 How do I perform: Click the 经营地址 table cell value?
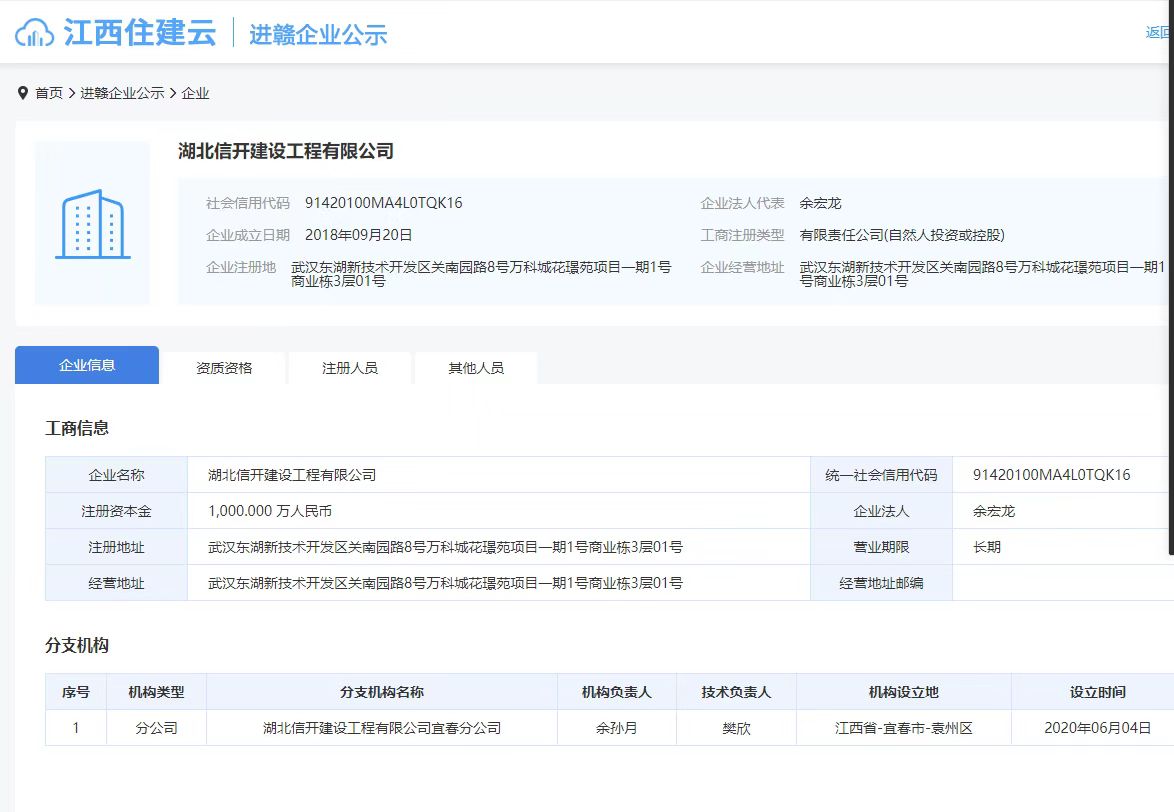[445, 583]
